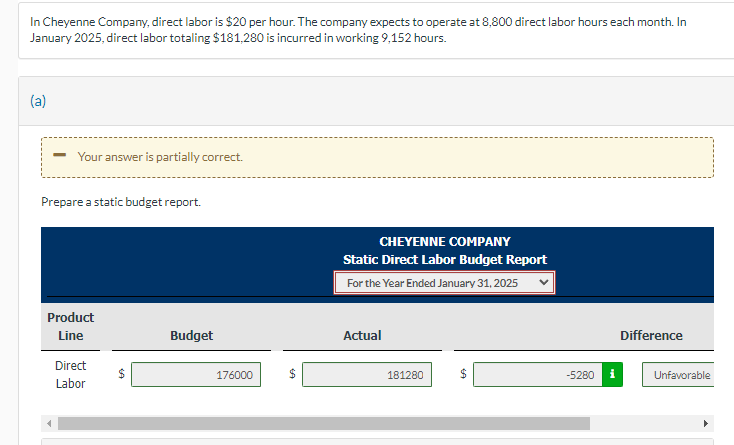
Task: Click the Difference field showing -5280
Action: tap(537, 374)
